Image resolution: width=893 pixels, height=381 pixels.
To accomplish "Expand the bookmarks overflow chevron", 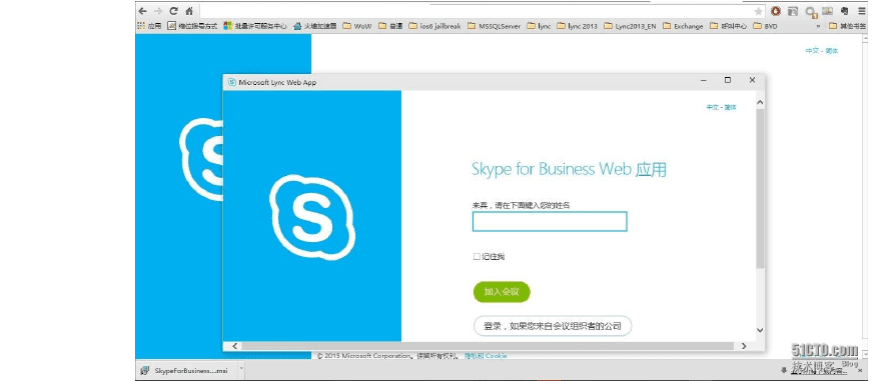I will click(x=818, y=26).
